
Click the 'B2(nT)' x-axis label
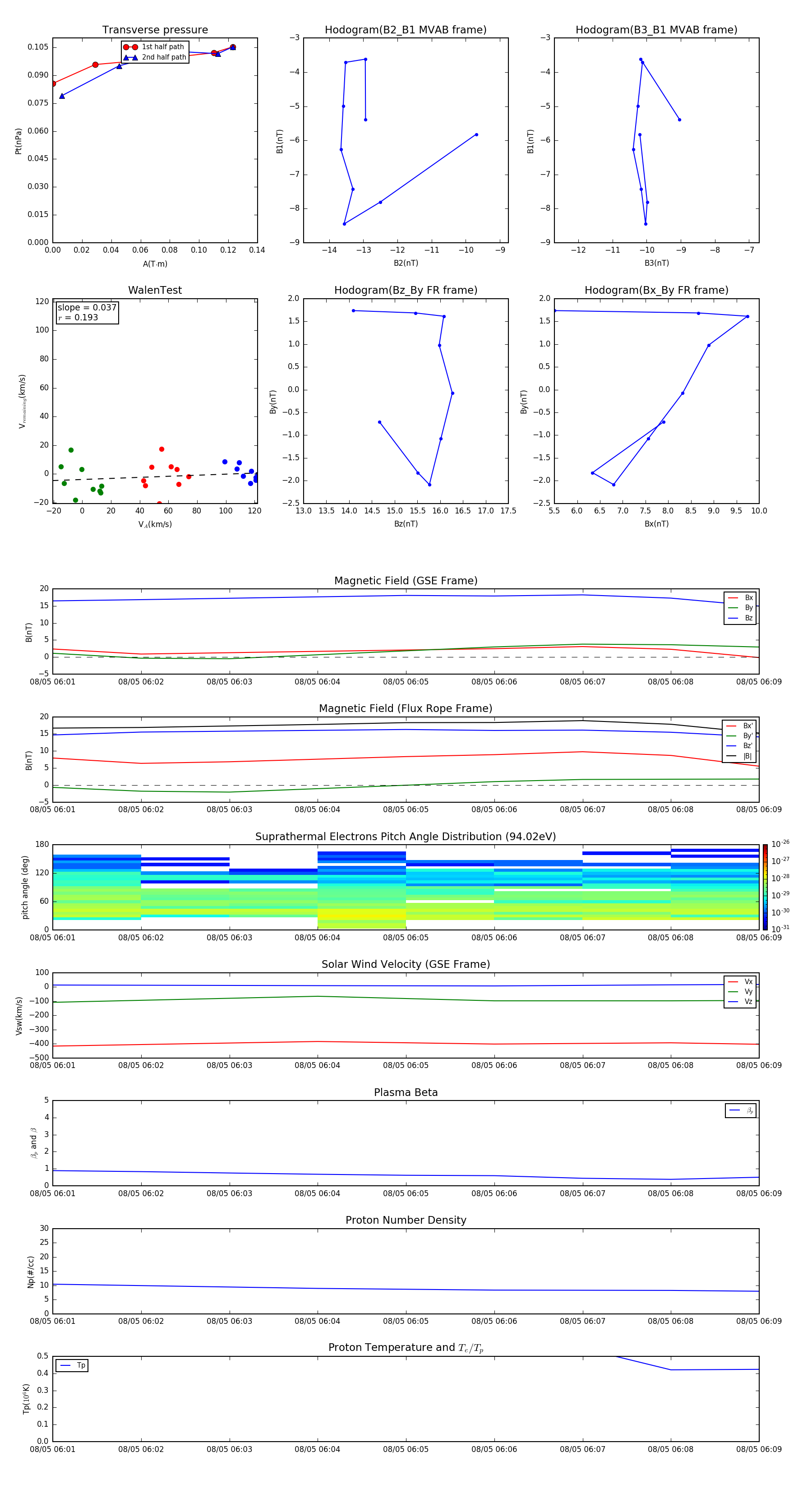pyautogui.click(x=406, y=263)
